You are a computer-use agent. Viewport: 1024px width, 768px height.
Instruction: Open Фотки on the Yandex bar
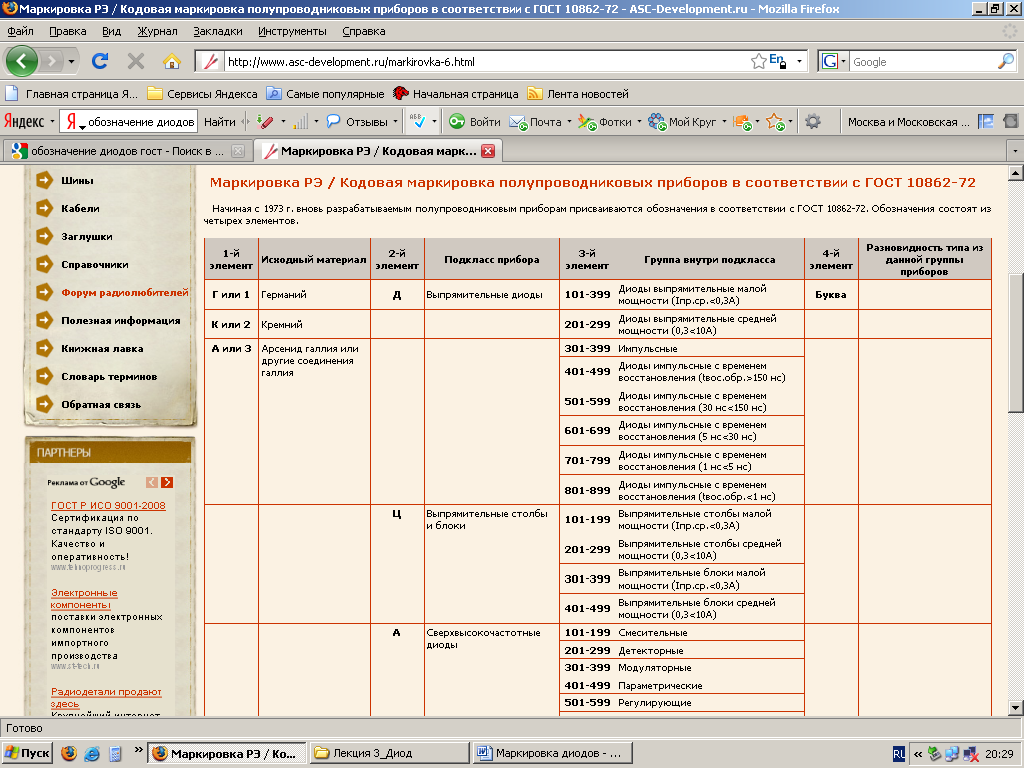pos(605,122)
